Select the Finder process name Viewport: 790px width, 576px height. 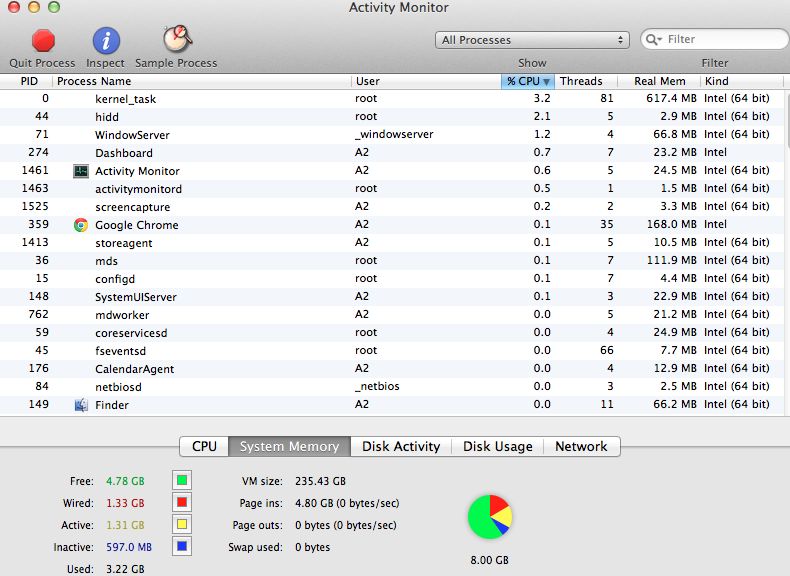click(112, 405)
